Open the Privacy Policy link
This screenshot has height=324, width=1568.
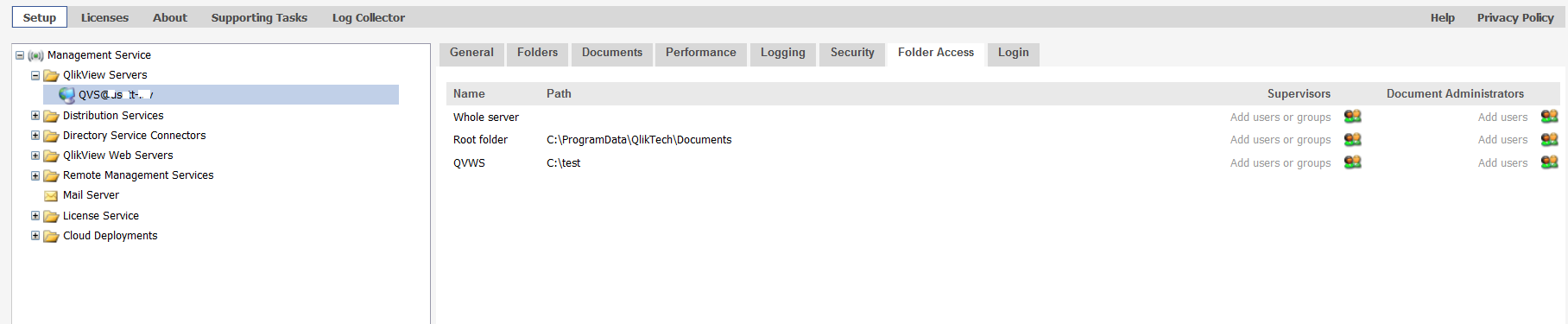[x=1515, y=17]
